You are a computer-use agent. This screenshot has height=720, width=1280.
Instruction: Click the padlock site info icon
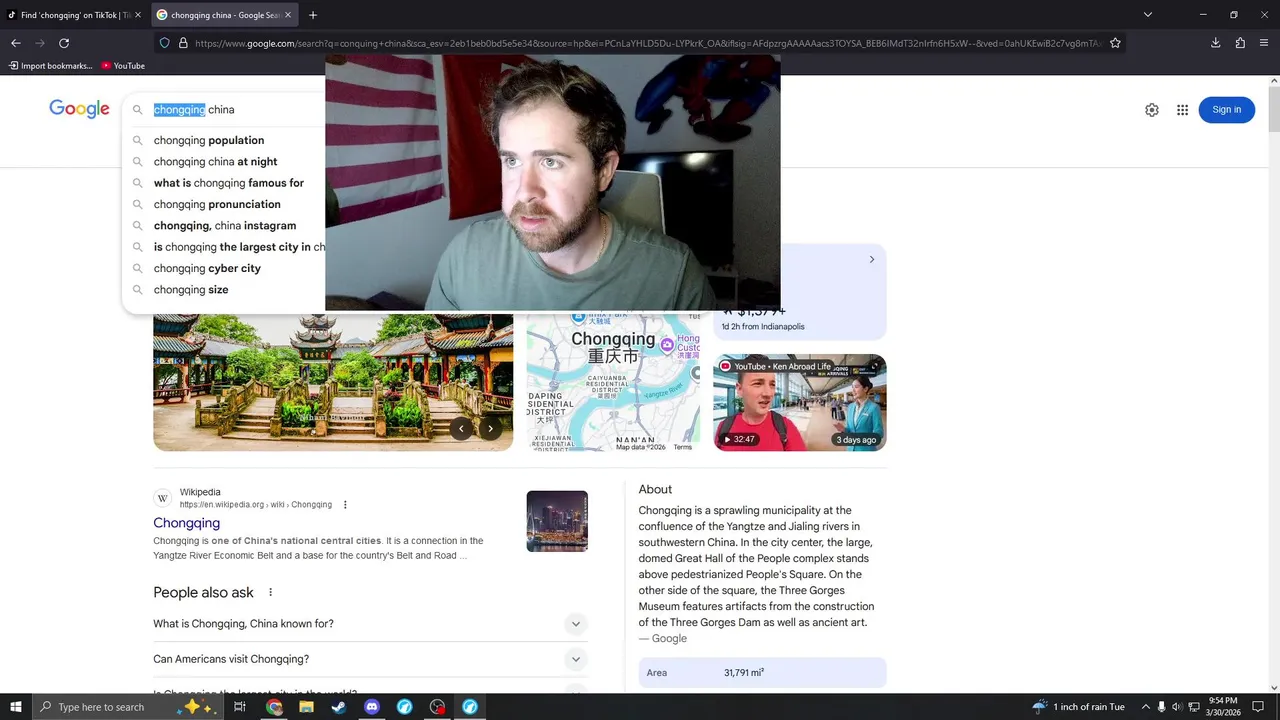[183, 43]
